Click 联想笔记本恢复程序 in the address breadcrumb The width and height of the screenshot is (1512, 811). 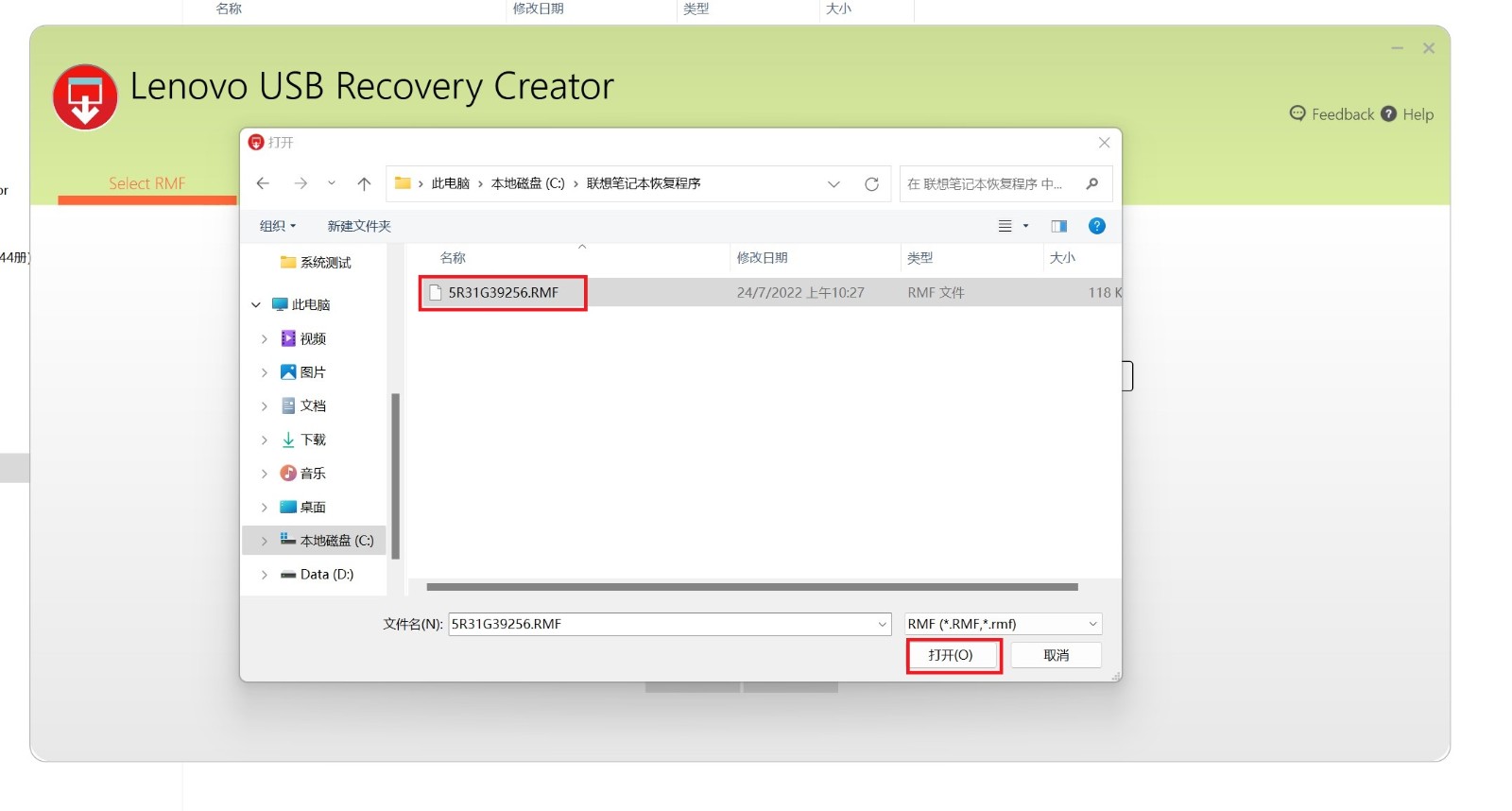[x=644, y=183]
